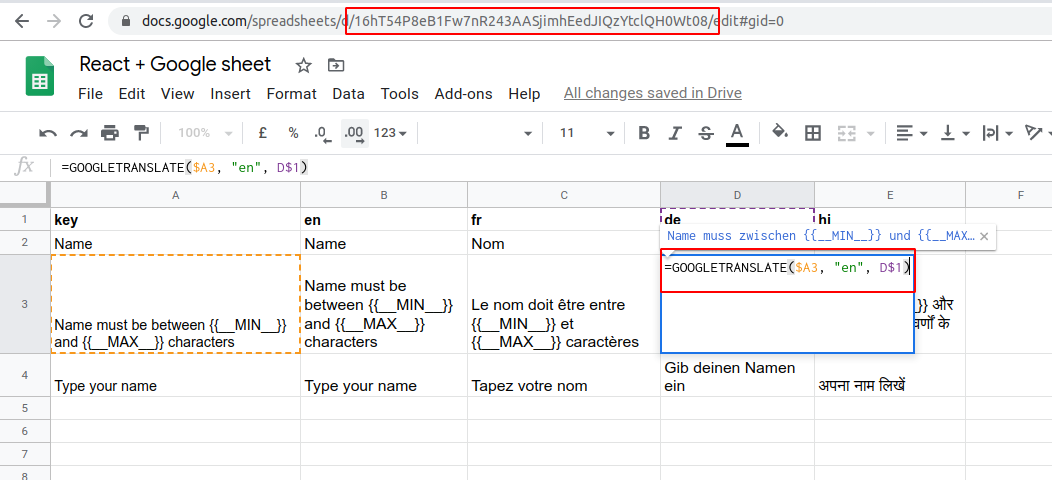The width and height of the screenshot is (1052, 480).
Task: Click the Undo icon
Action: 48,133
